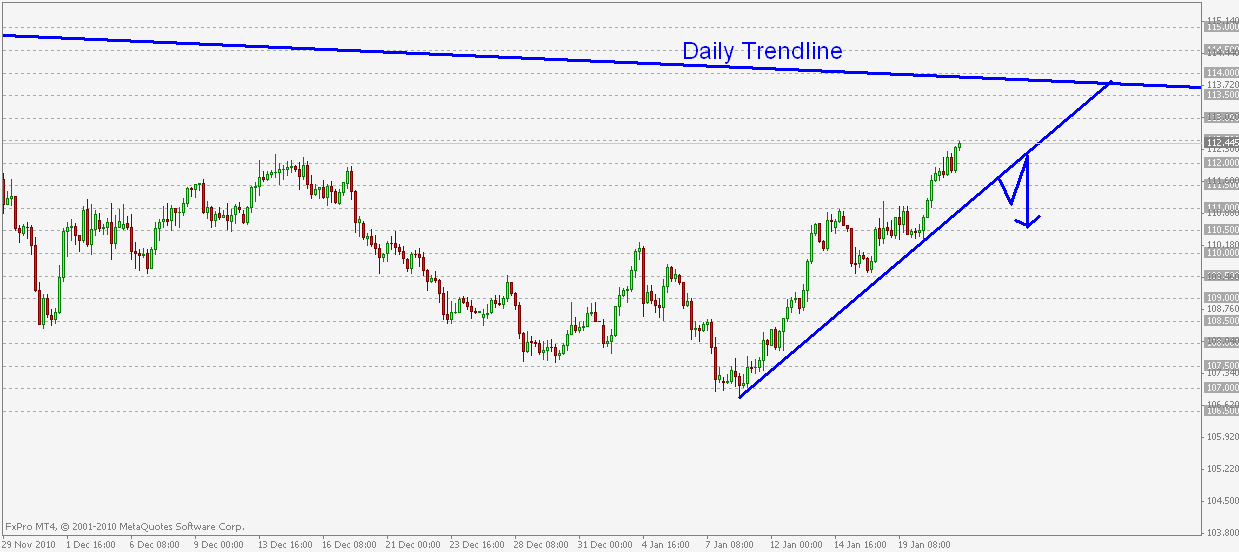1239x552 pixels.
Task: Click the 103.800 price axis value
Action: tap(1221, 533)
